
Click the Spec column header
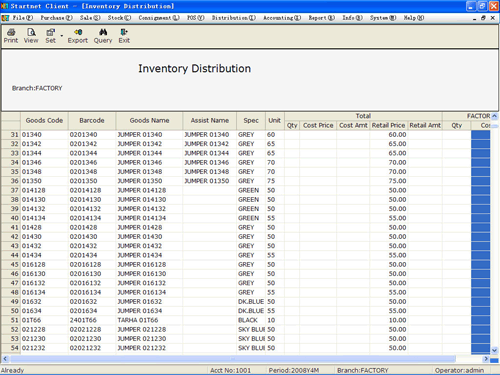pos(251,121)
